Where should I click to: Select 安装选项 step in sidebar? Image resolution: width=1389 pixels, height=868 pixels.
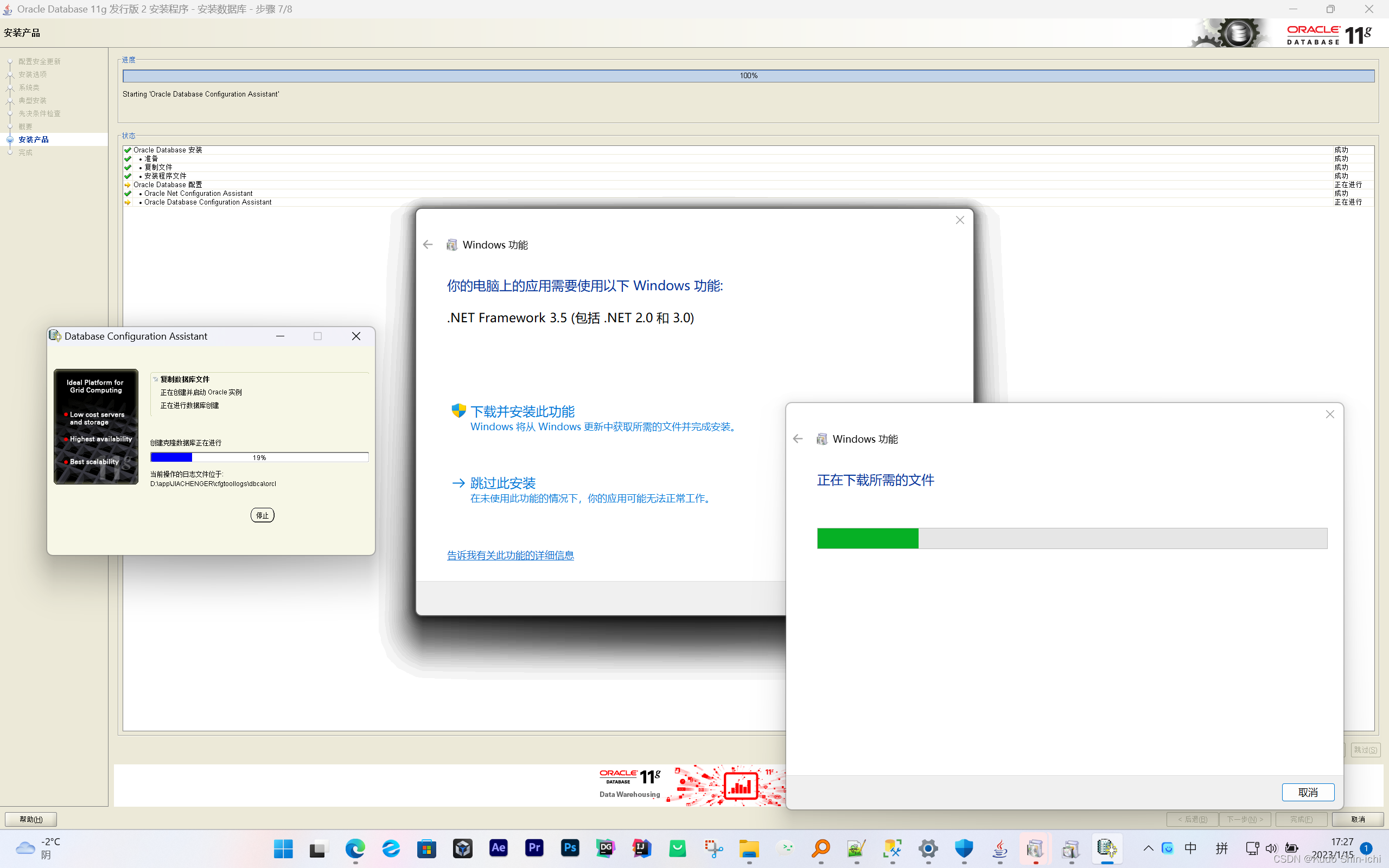tap(32, 74)
